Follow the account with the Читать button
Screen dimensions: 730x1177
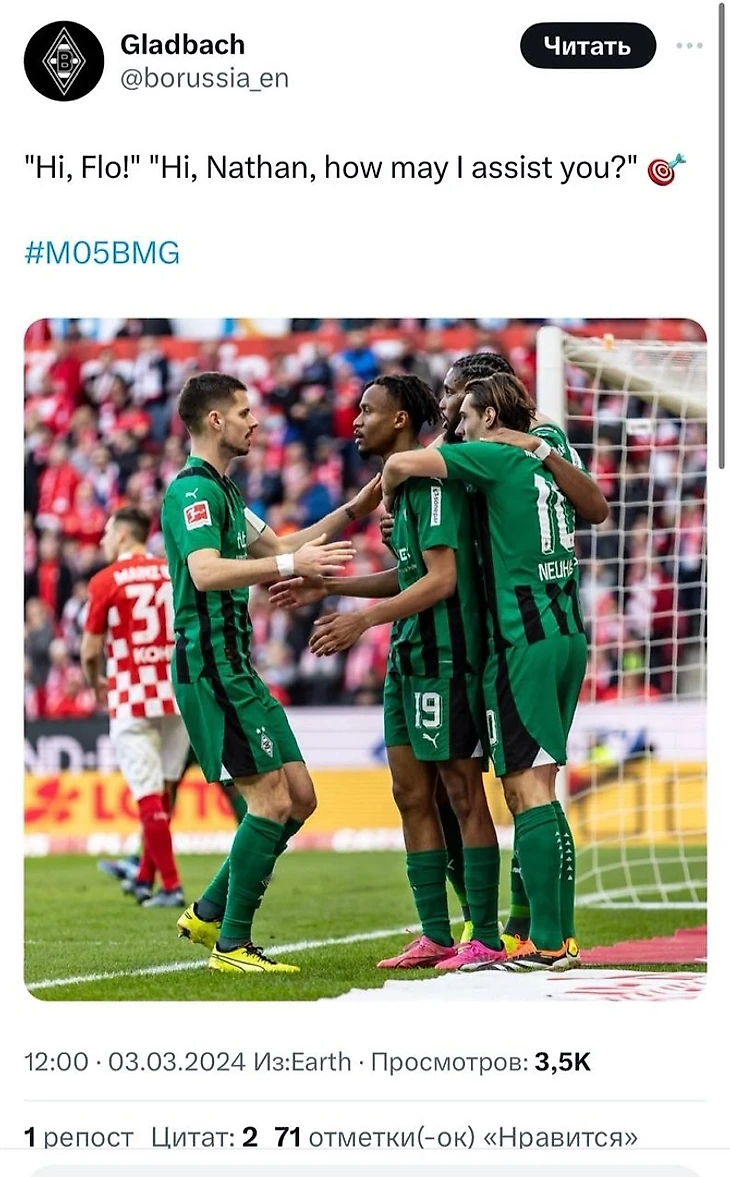pyautogui.click(x=587, y=46)
